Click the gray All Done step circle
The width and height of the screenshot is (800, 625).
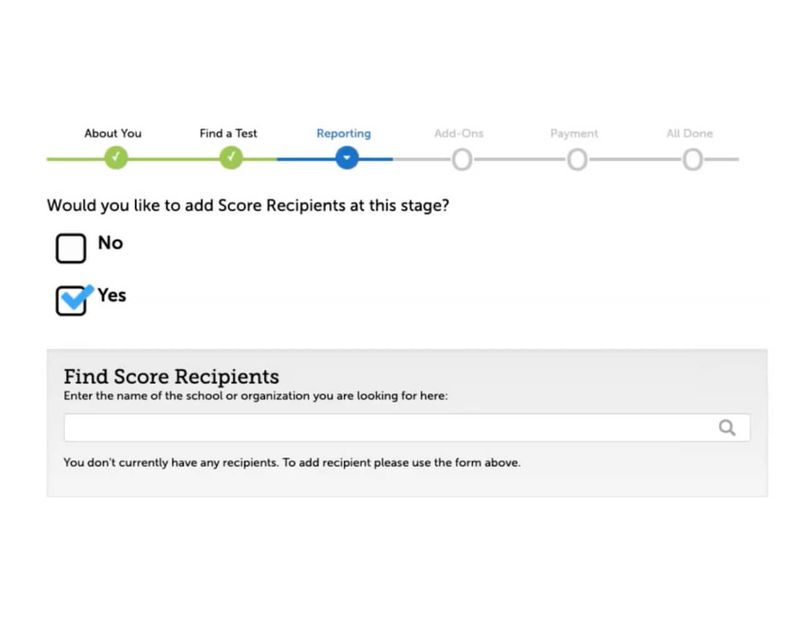(692, 157)
